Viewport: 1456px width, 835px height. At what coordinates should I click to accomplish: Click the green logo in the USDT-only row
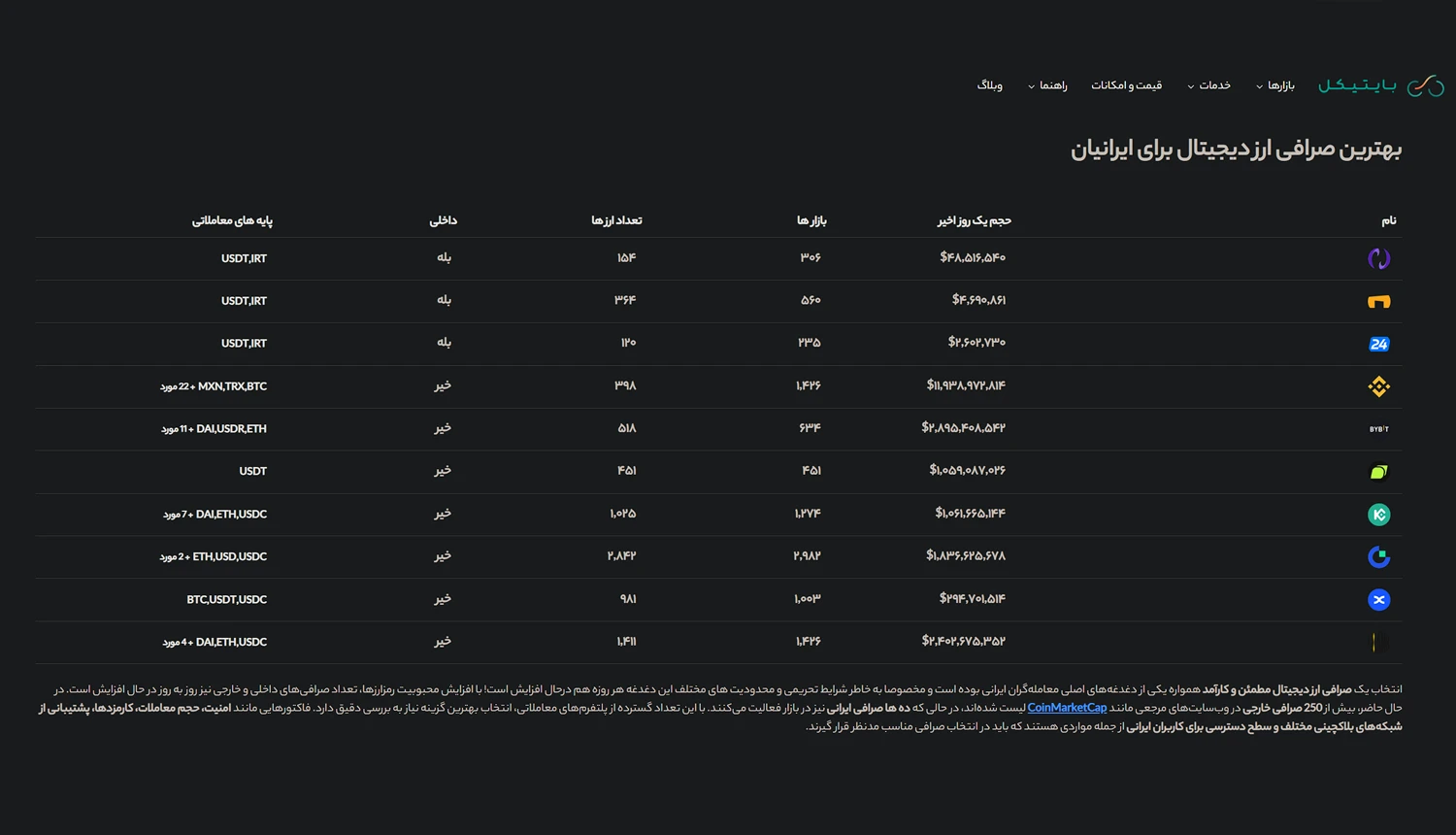click(1378, 472)
